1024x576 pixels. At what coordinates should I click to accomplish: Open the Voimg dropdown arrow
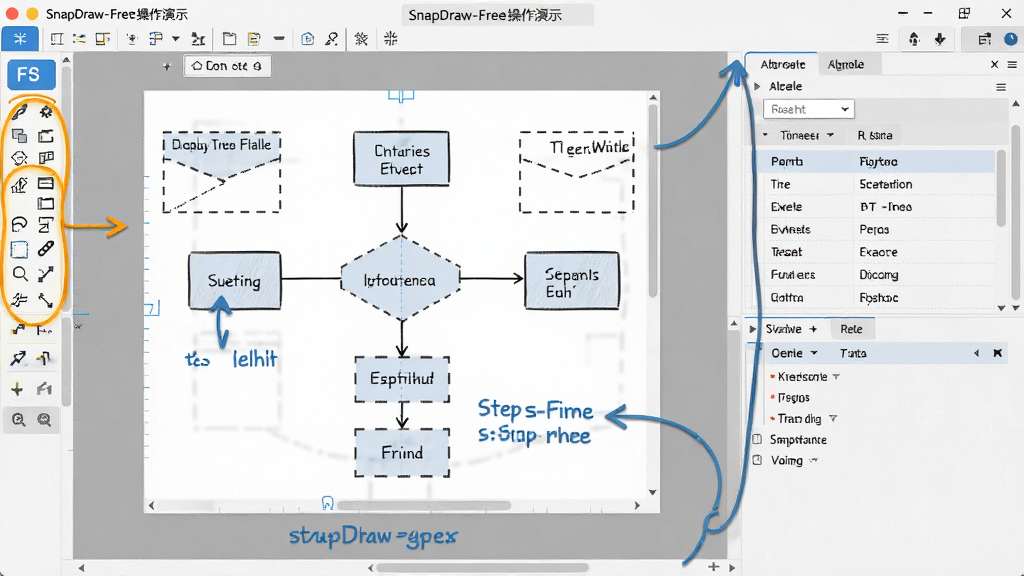813,460
